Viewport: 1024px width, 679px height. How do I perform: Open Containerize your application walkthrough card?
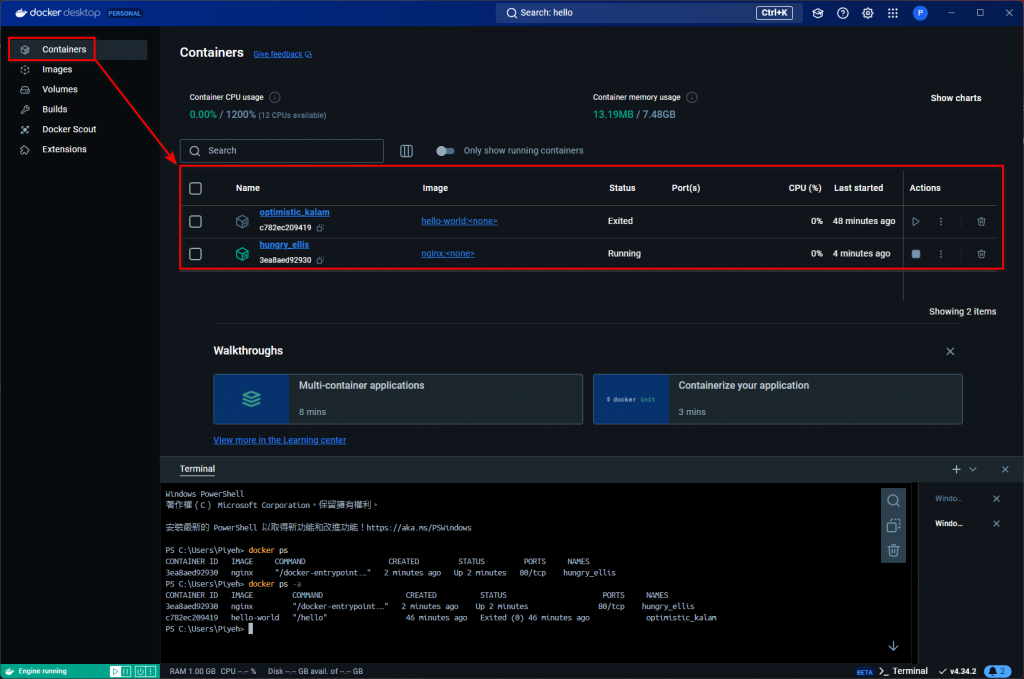click(777, 399)
